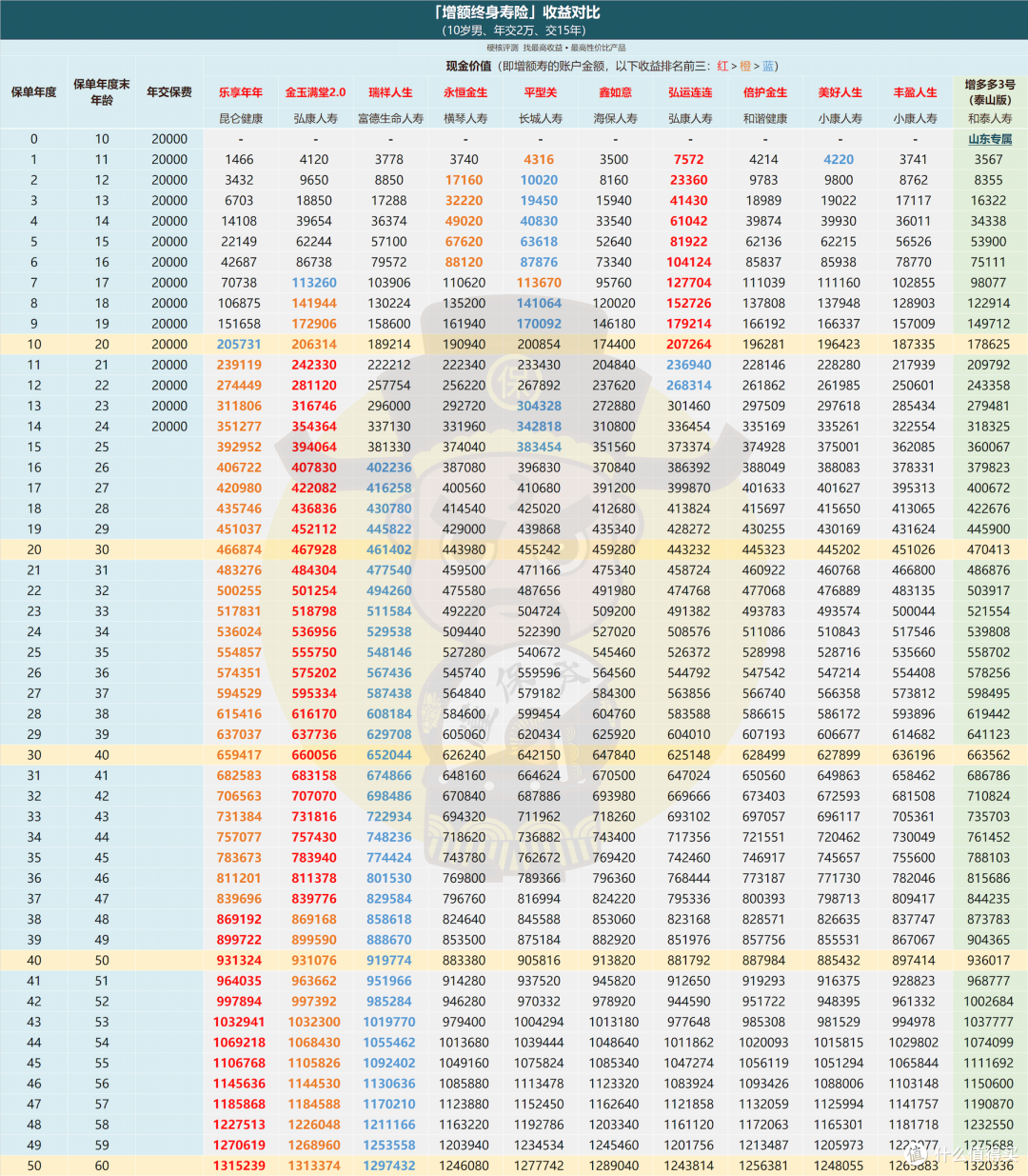Select the 年交保费 column header

(169, 92)
